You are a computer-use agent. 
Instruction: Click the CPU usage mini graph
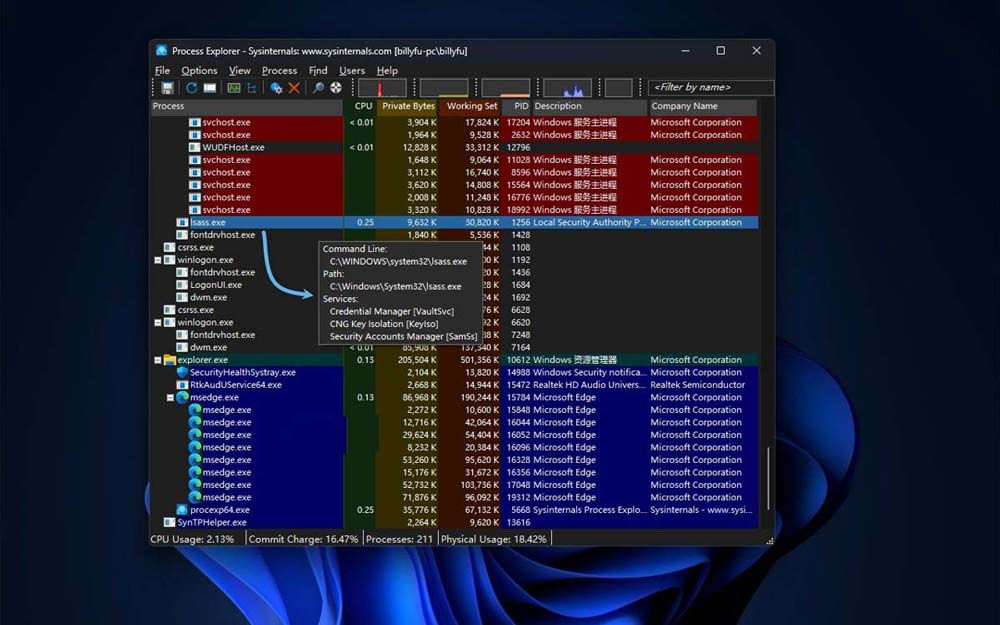point(382,88)
